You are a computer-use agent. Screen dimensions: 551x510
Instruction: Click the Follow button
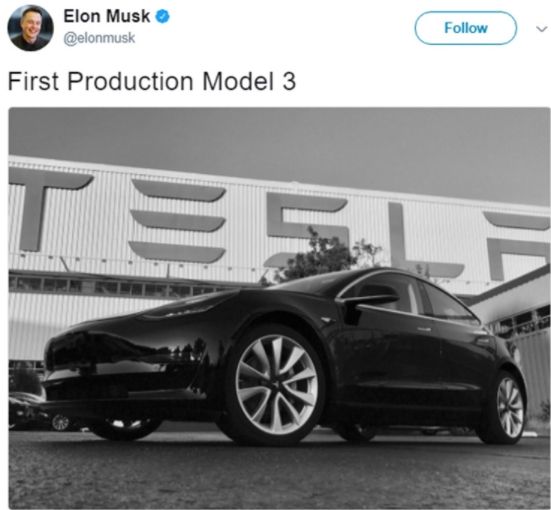[x=466, y=28]
